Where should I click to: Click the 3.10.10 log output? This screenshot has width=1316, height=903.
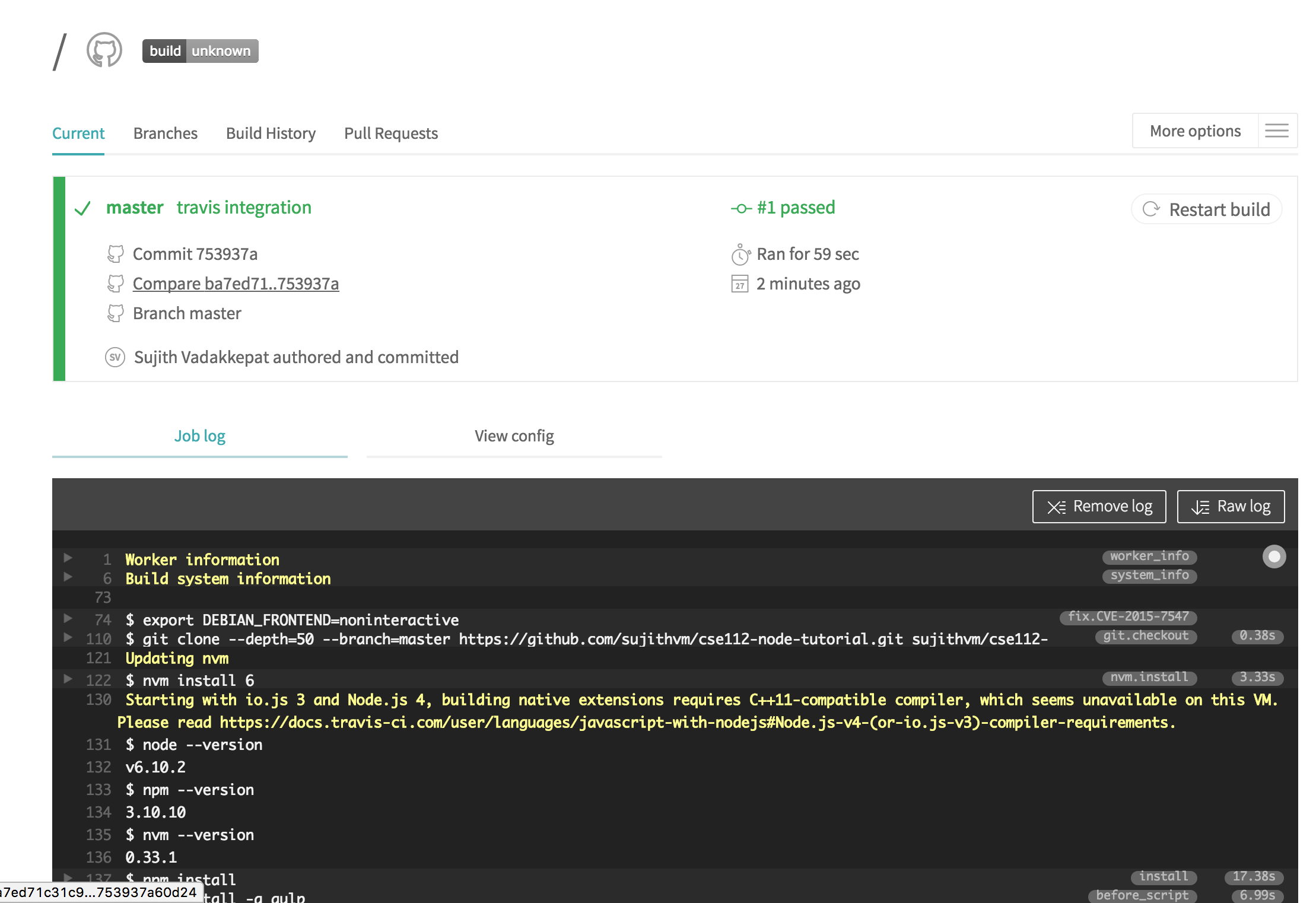pos(155,813)
